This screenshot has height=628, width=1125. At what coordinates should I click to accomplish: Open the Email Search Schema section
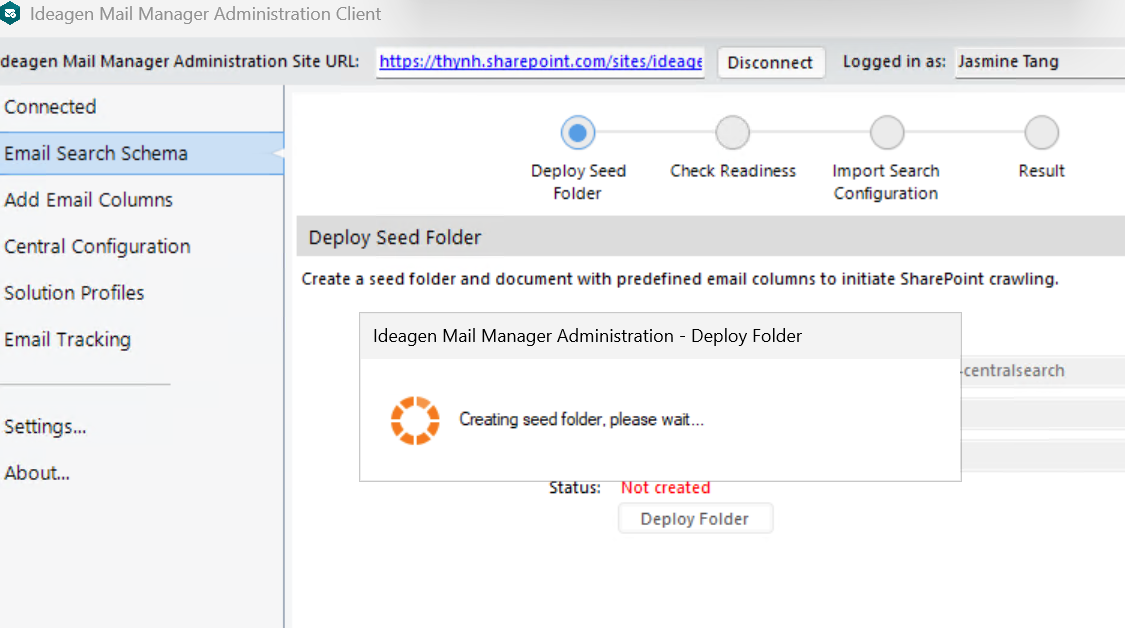click(x=141, y=153)
